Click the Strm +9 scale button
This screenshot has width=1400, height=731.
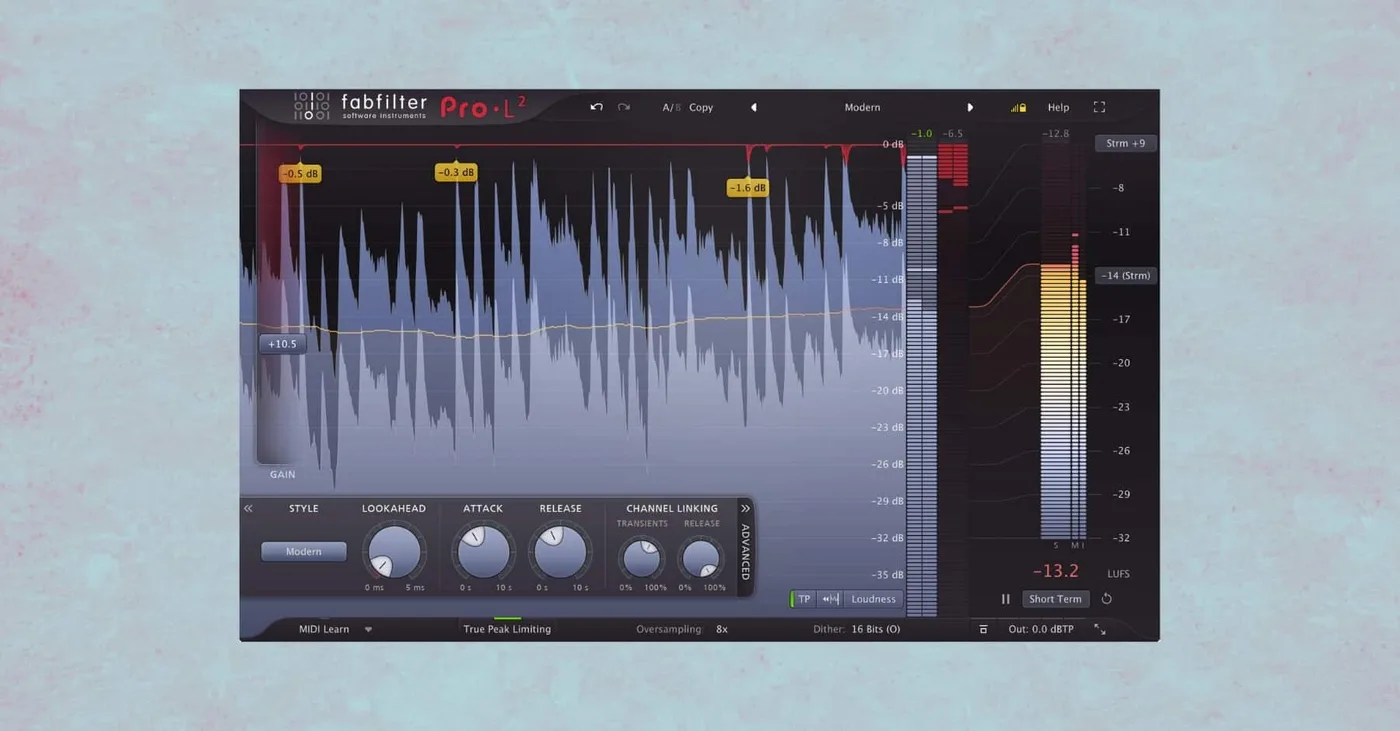pyautogui.click(x=1126, y=143)
